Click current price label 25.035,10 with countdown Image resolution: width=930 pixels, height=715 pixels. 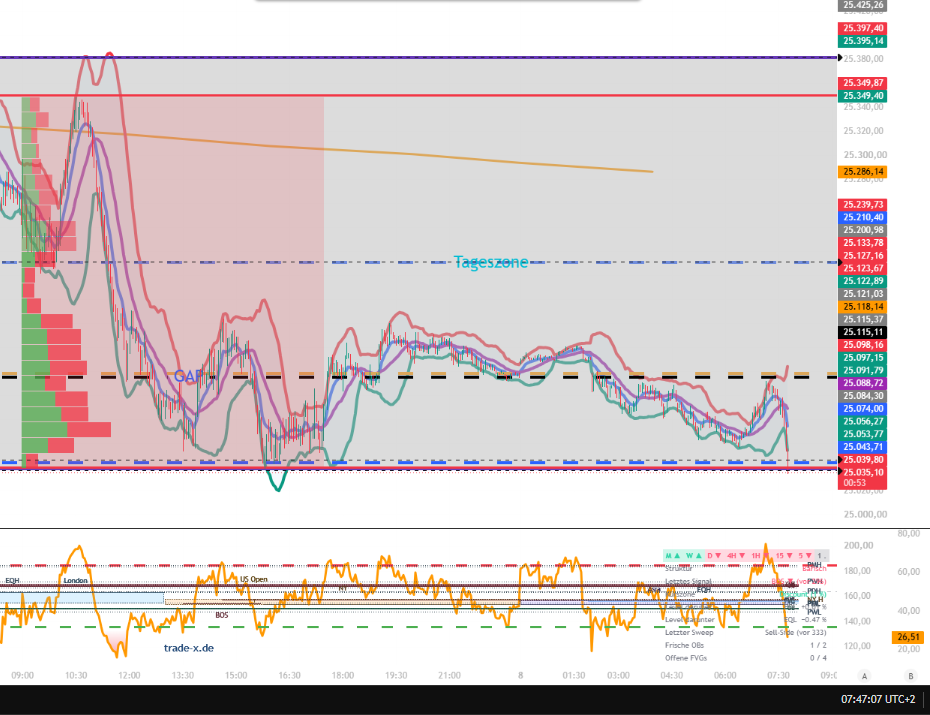pyautogui.click(x=862, y=478)
